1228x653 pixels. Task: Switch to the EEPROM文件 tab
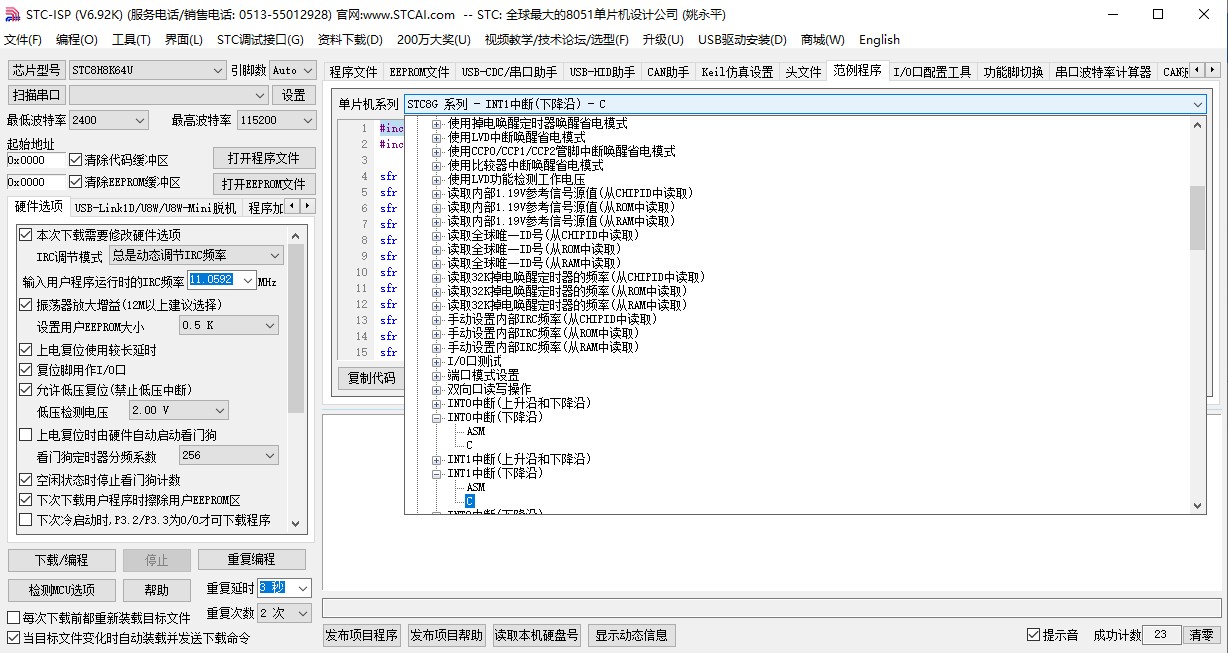(x=419, y=72)
